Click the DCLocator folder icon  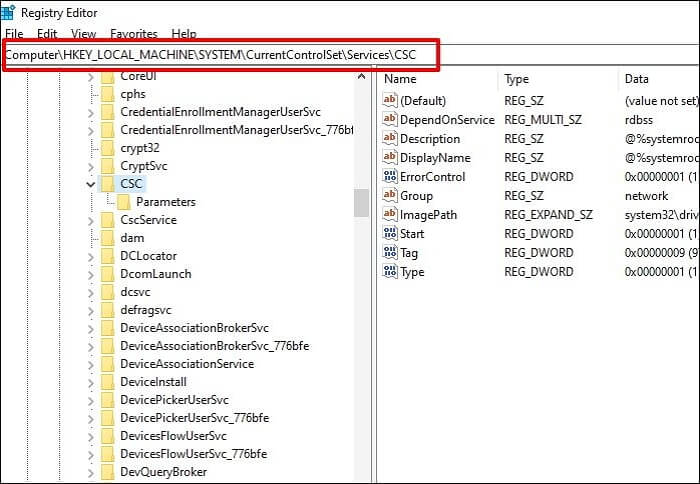pos(108,256)
